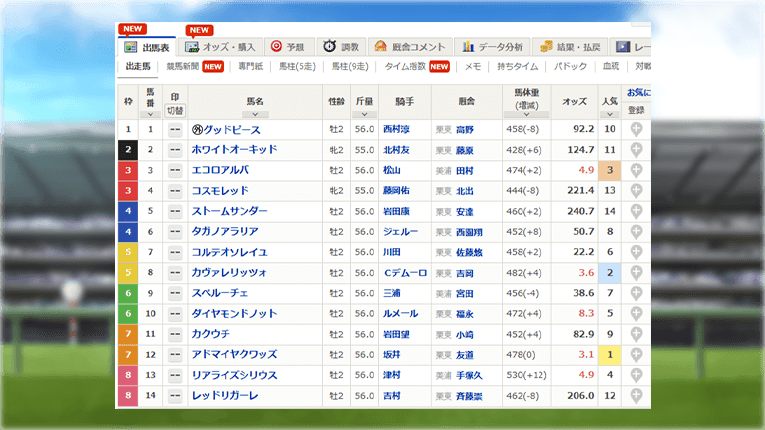Select the メモ sub-tab

coord(472,66)
